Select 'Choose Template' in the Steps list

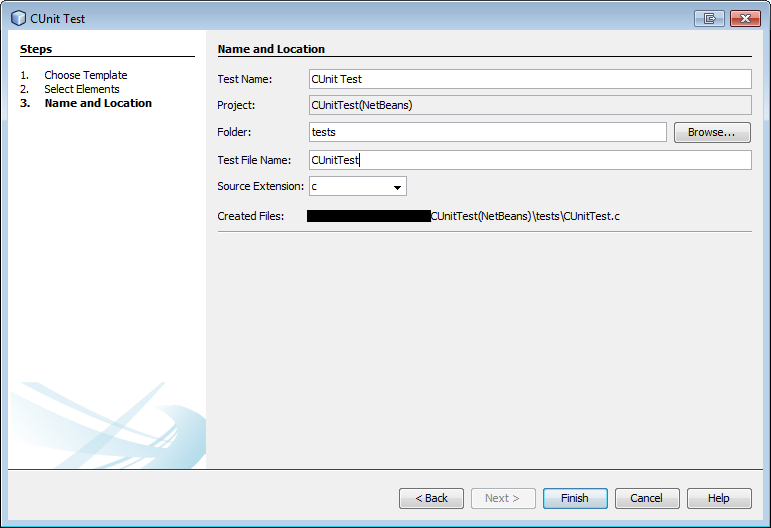(x=85, y=75)
